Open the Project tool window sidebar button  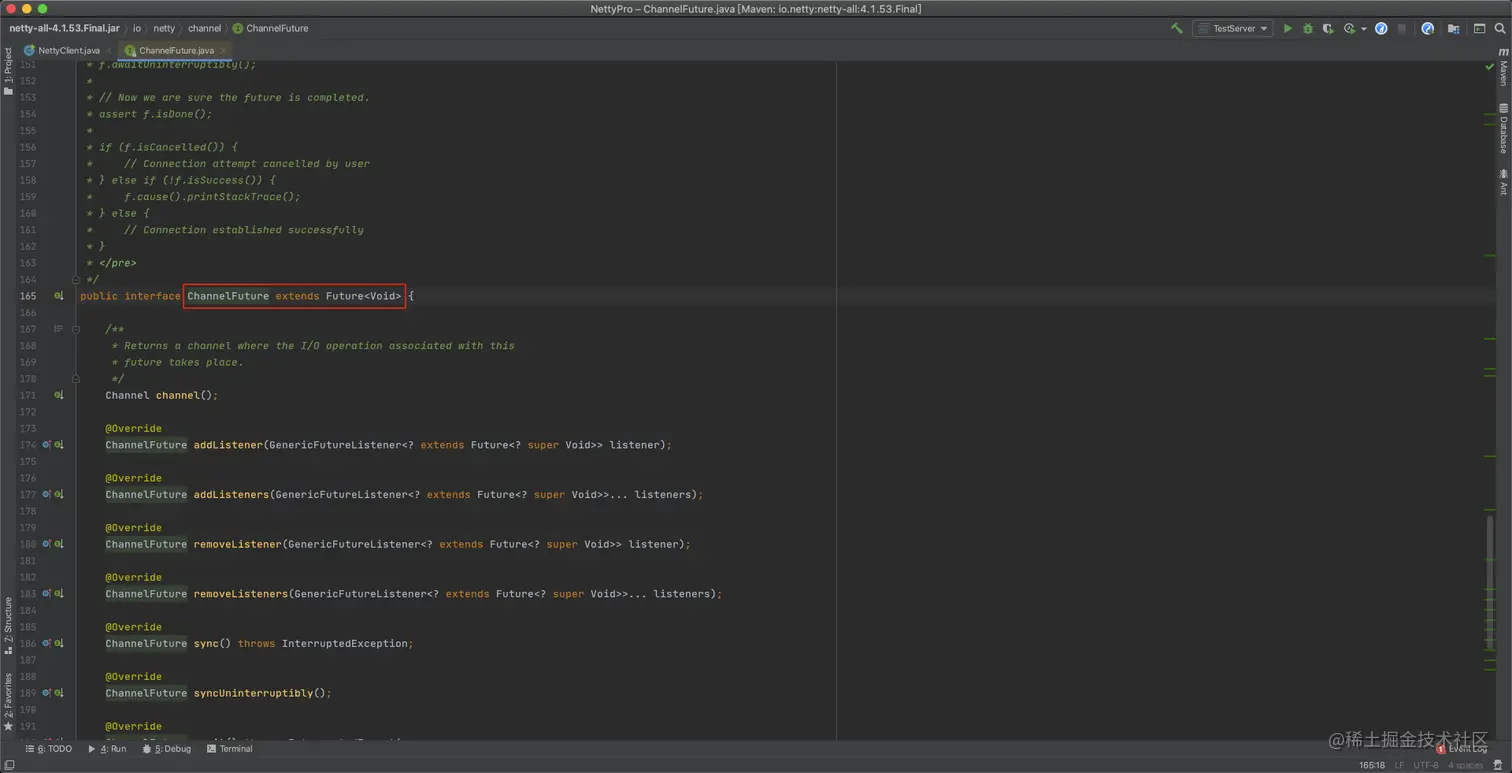point(8,72)
